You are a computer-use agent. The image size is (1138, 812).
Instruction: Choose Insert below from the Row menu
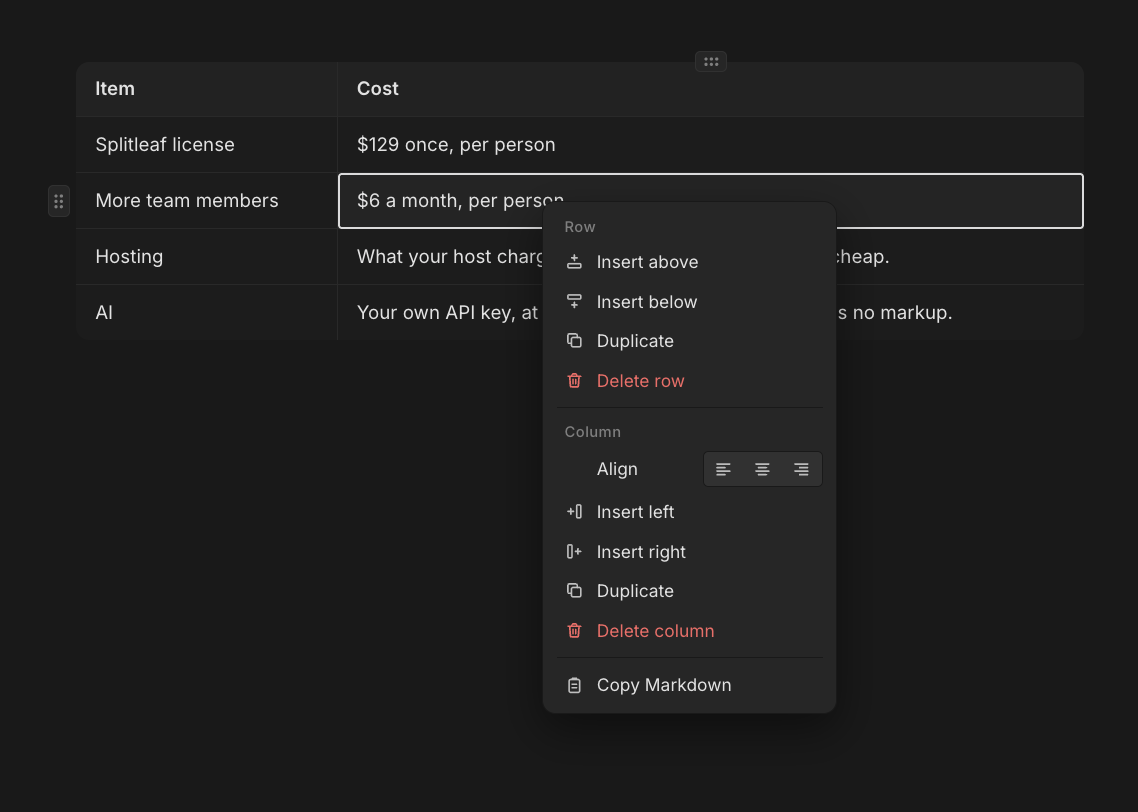pos(689,302)
